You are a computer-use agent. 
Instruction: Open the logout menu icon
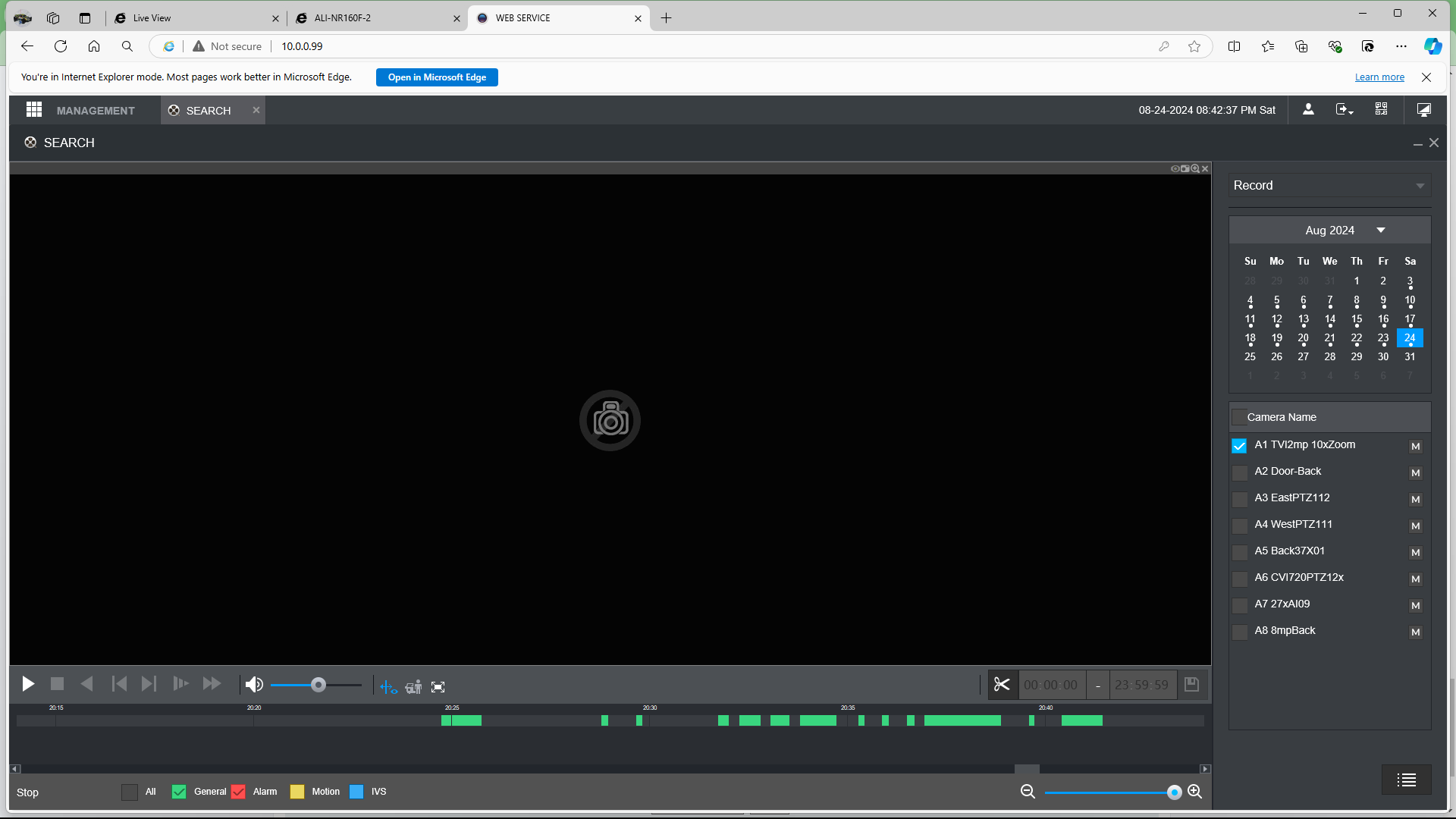pyautogui.click(x=1345, y=110)
